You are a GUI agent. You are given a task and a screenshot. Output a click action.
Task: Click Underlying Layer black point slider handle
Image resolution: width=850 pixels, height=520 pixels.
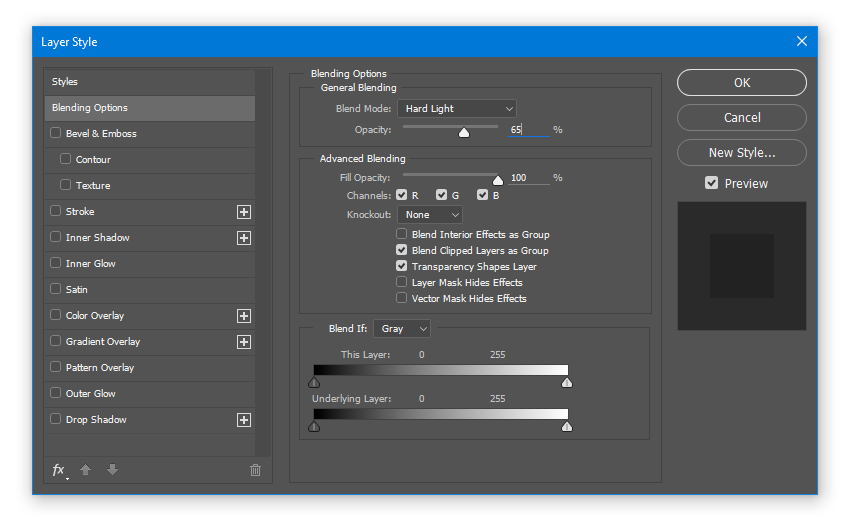(x=314, y=427)
